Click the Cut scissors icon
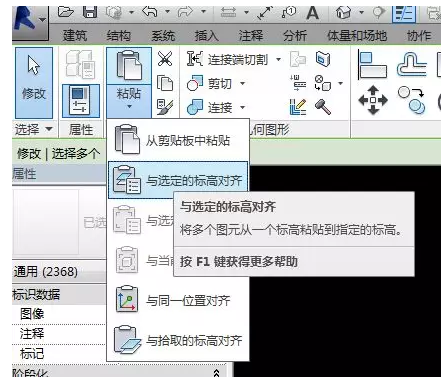Viewport: 447px width, 381px height. click(165, 59)
